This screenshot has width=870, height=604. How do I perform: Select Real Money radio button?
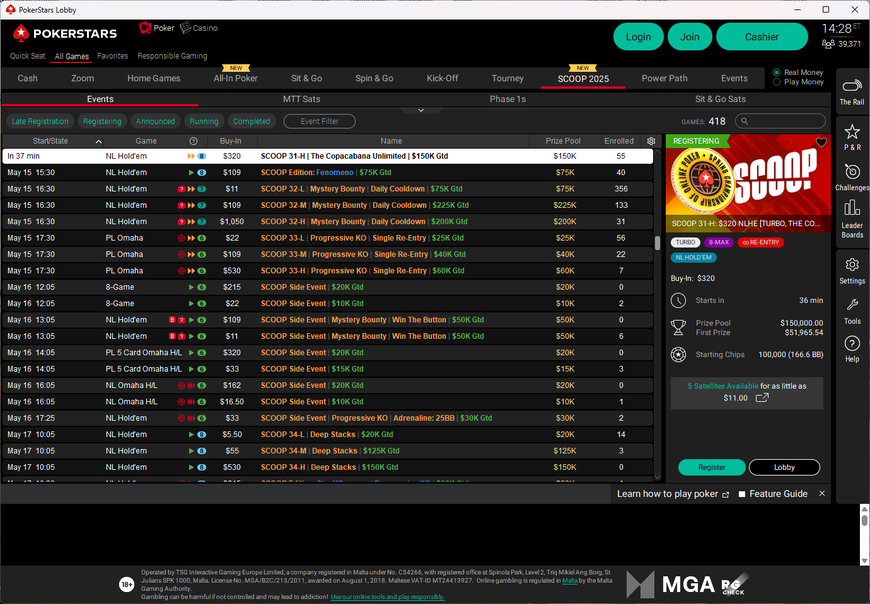click(x=777, y=73)
